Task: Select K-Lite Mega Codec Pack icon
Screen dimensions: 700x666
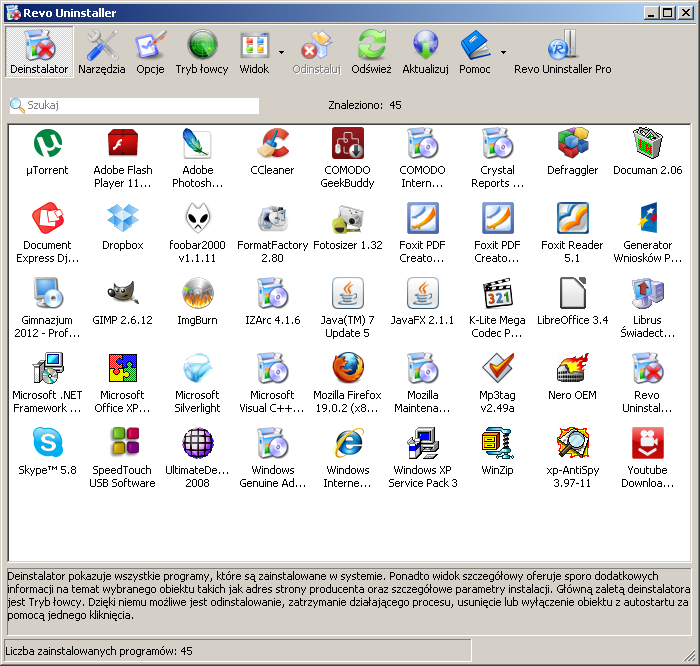Action: pos(498,294)
